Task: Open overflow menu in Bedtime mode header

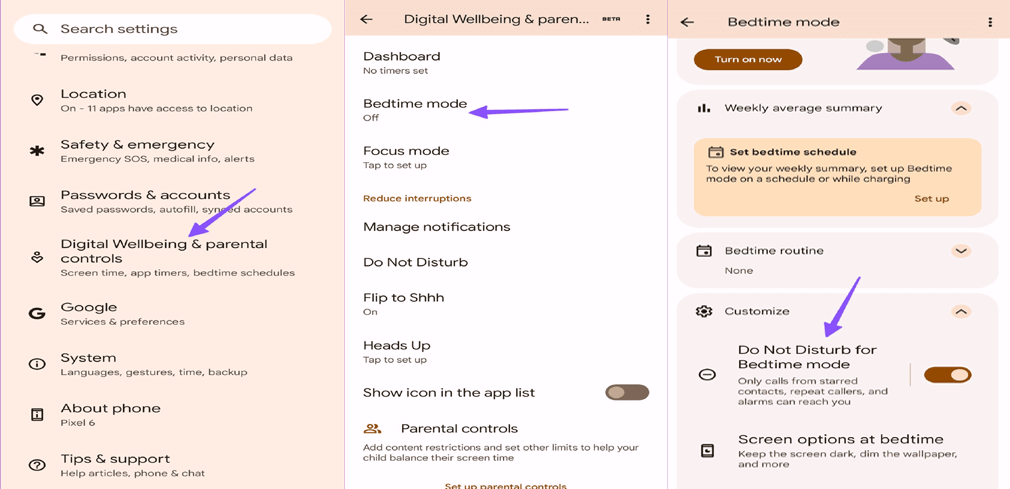Action: [991, 22]
